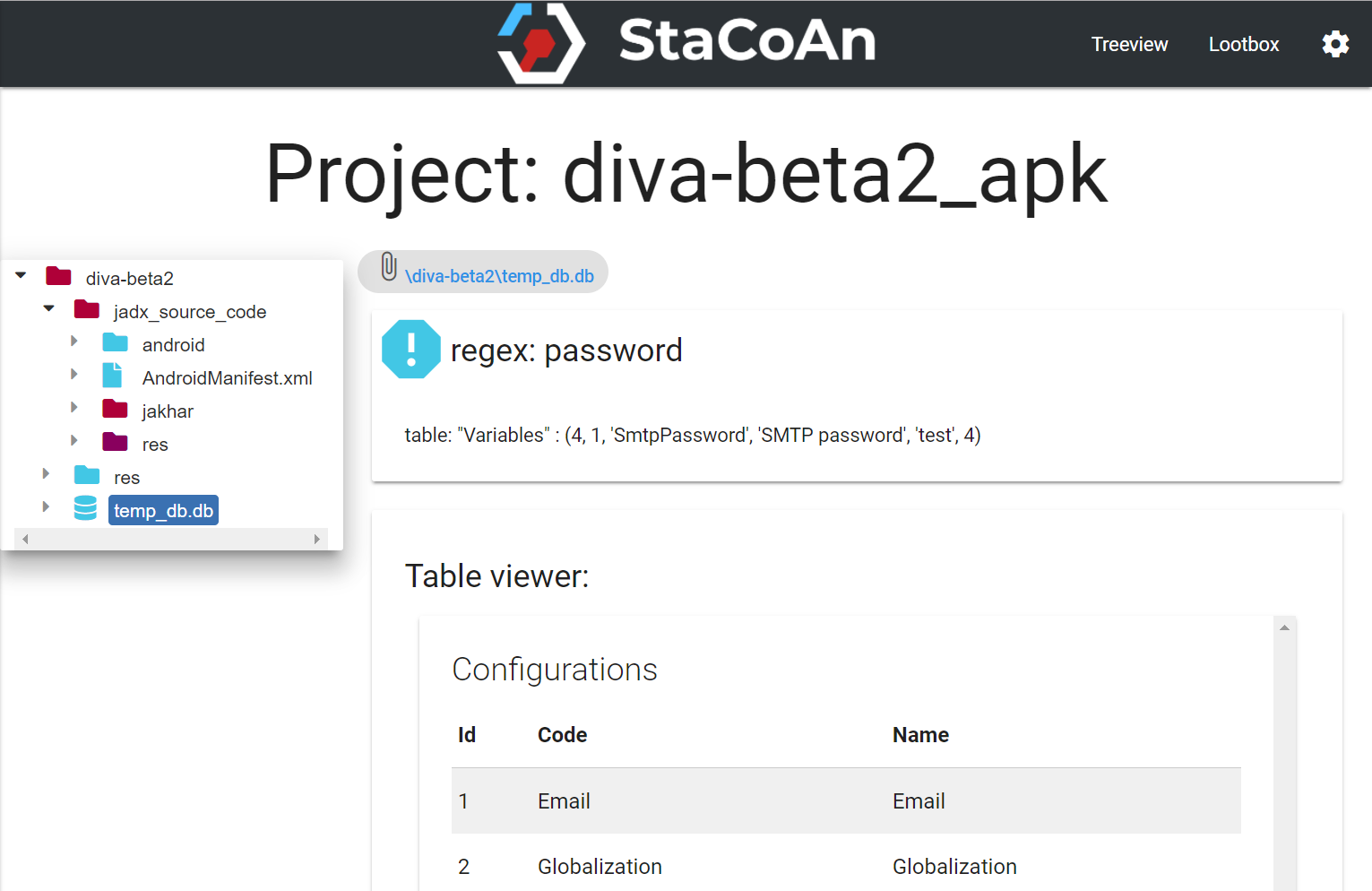
Task: Open the \diva-beta2\temp_db.db file link
Action: (499, 276)
